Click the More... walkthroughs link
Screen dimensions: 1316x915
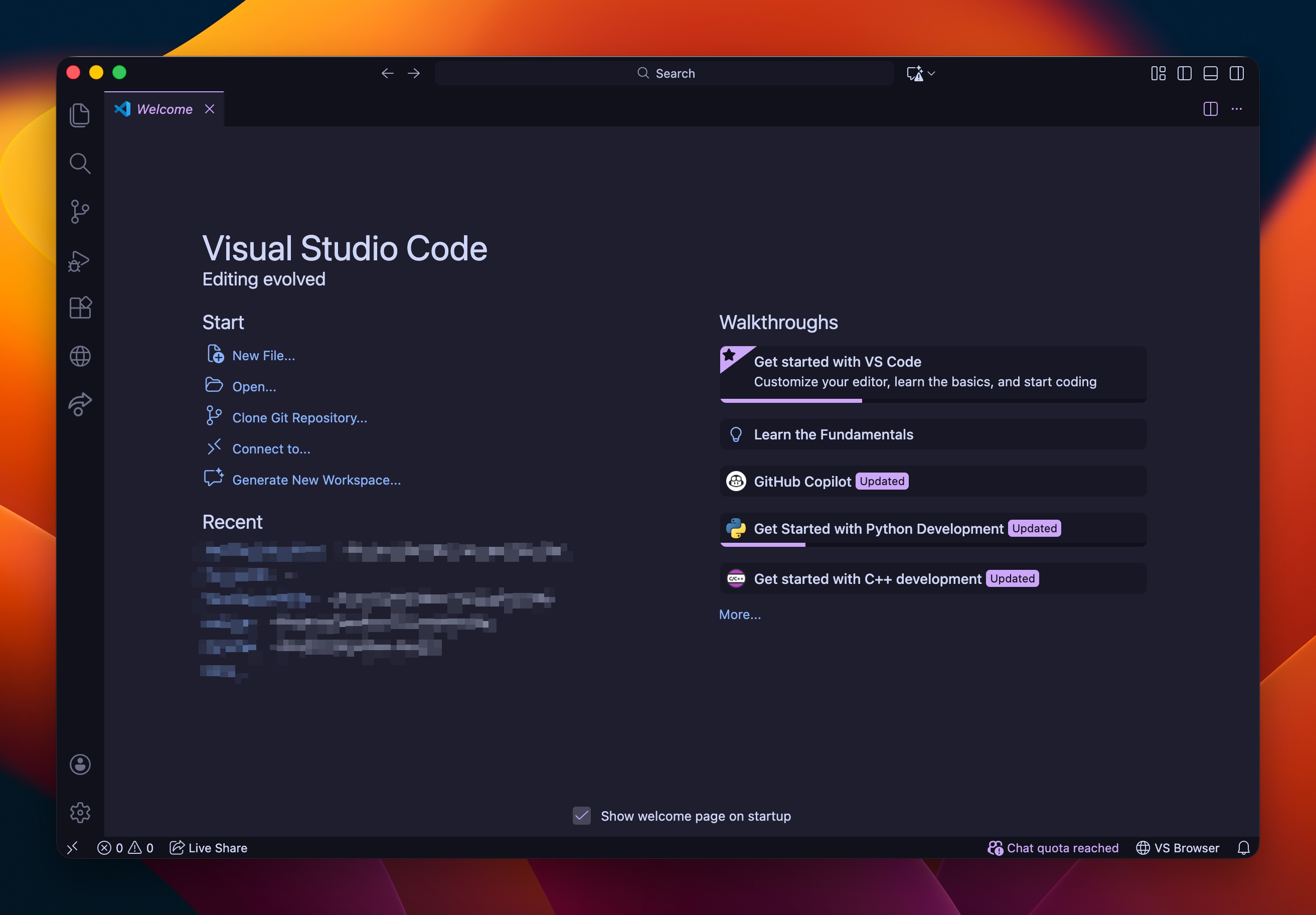(739, 615)
